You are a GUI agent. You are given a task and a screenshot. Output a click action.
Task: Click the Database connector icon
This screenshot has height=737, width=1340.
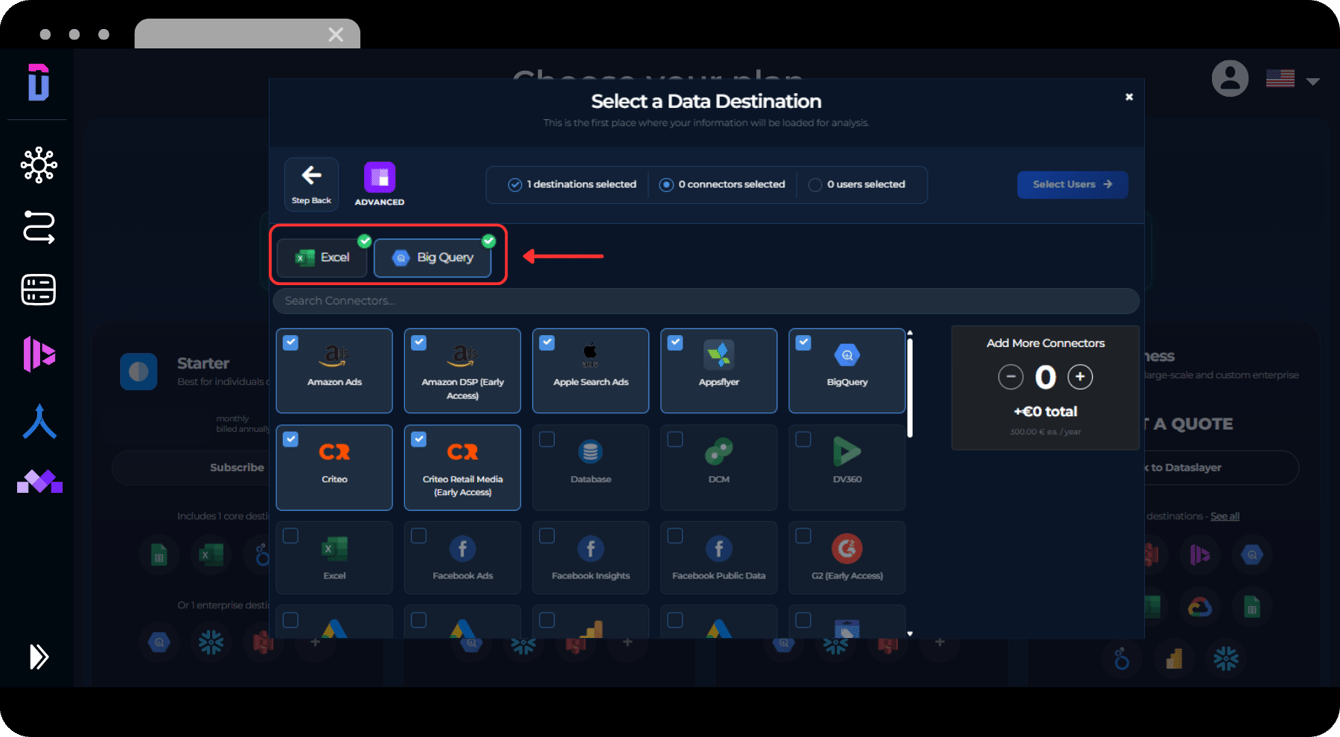(x=591, y=452)
